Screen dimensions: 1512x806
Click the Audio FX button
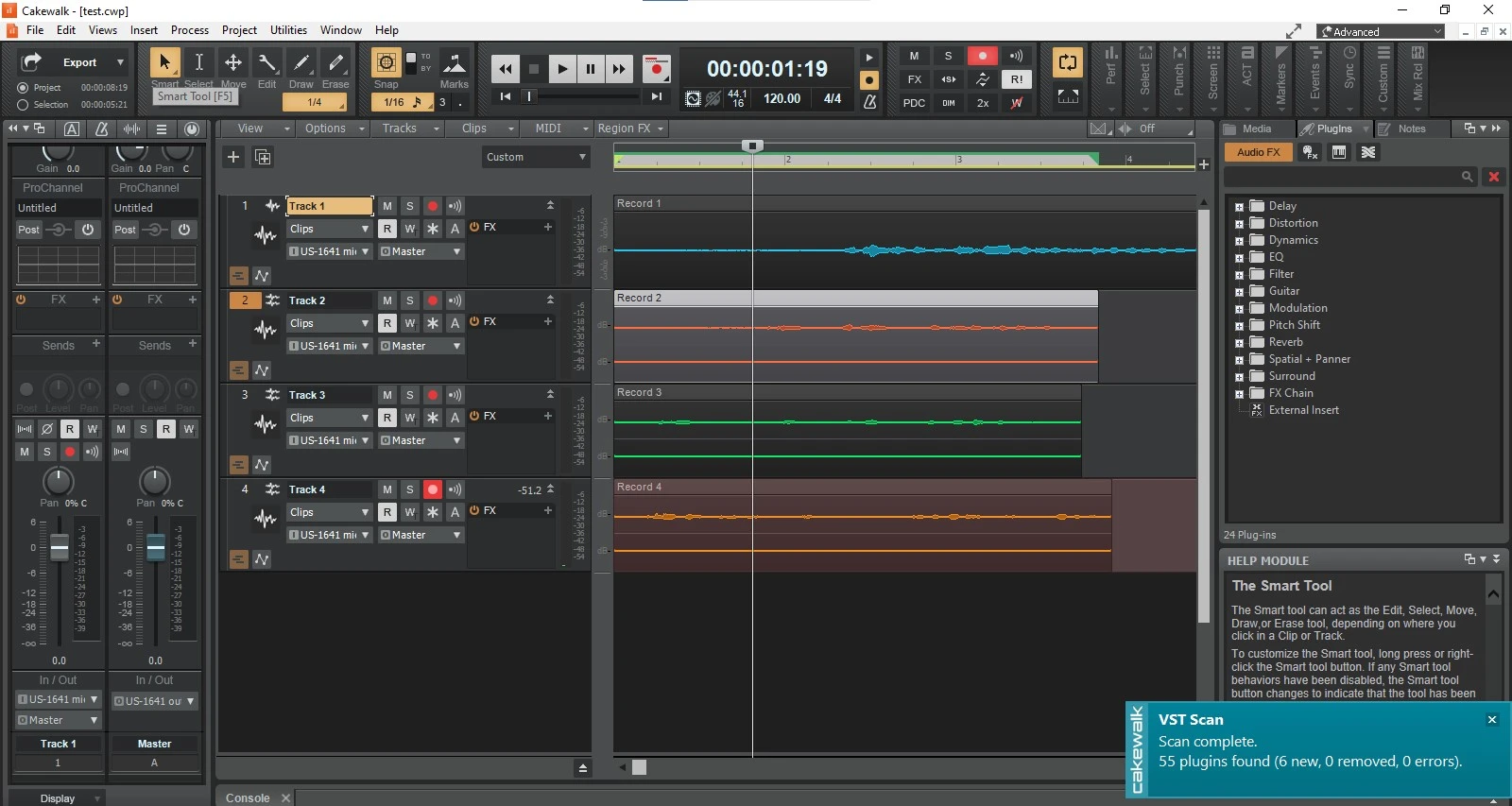click(x=1258, y=152)
